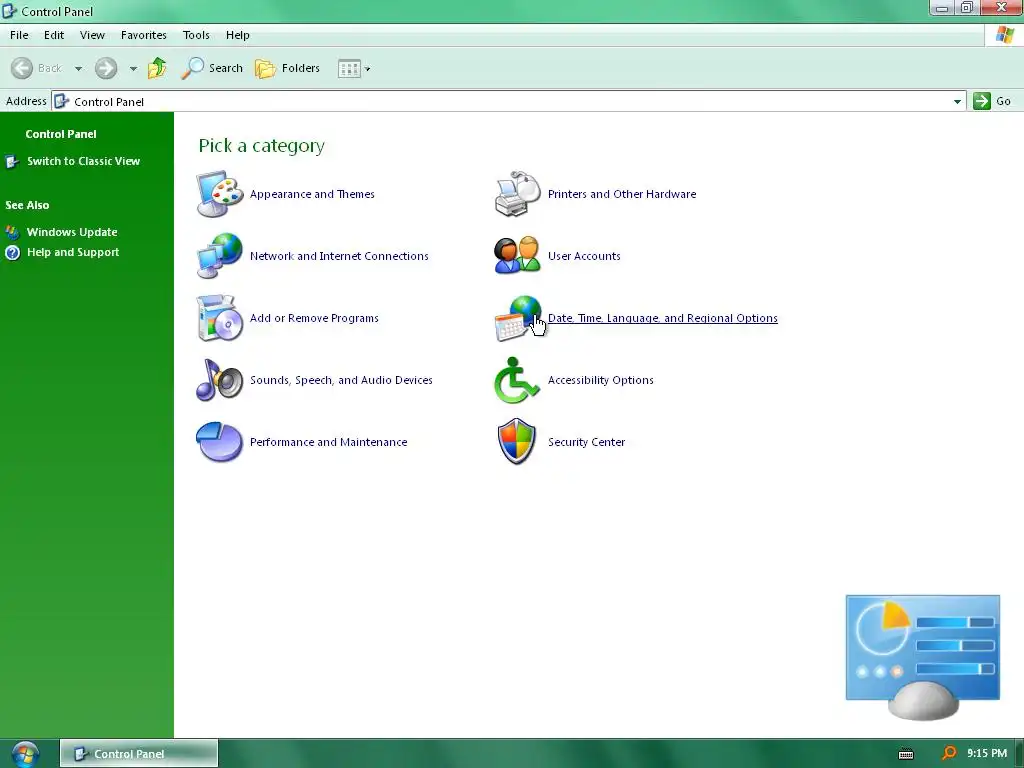This screenshot has width=1024, height=768.
Task: Click the Control Panel icon in address bar
Action: 61,101
